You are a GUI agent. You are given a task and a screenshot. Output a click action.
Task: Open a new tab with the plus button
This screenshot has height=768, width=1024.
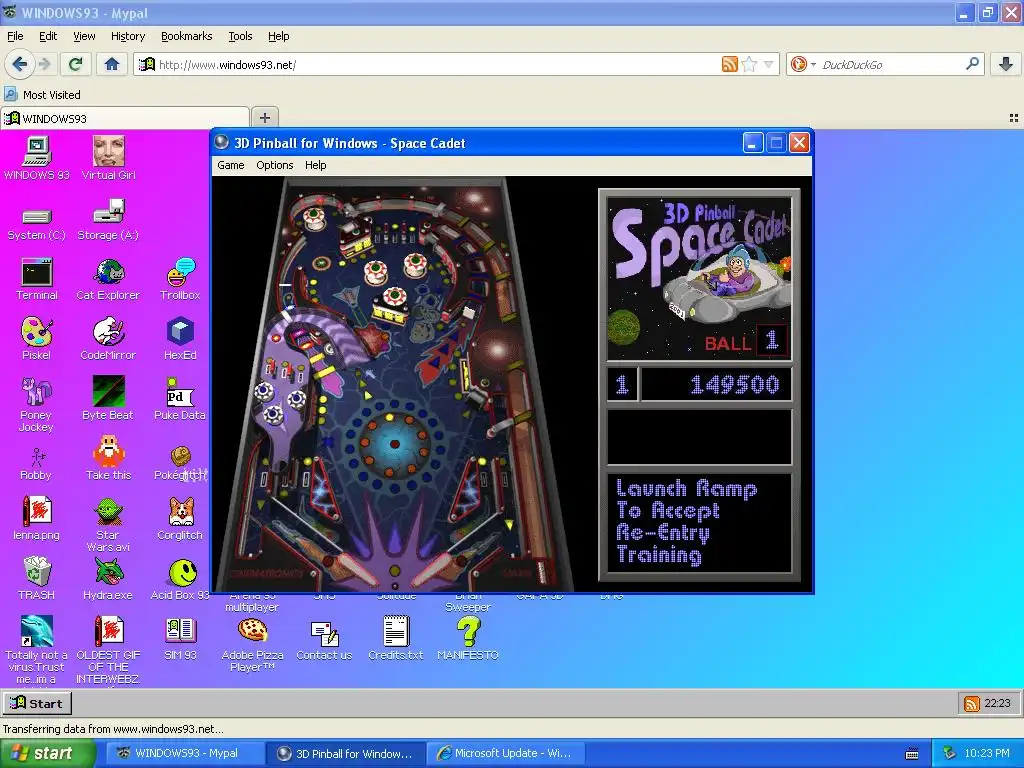point(264,118)
